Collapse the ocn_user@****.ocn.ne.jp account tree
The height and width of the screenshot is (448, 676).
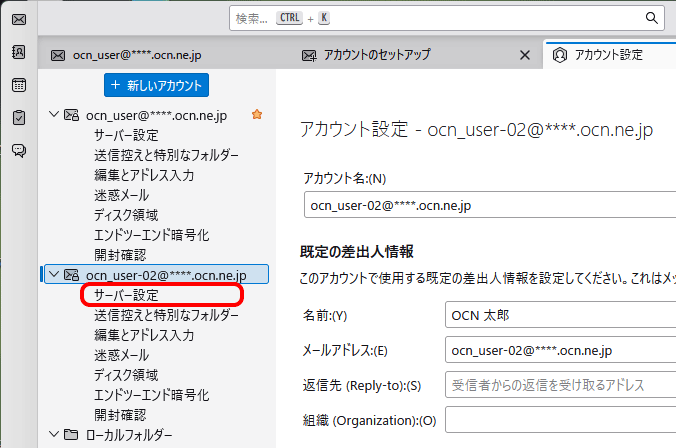(54, 115)
